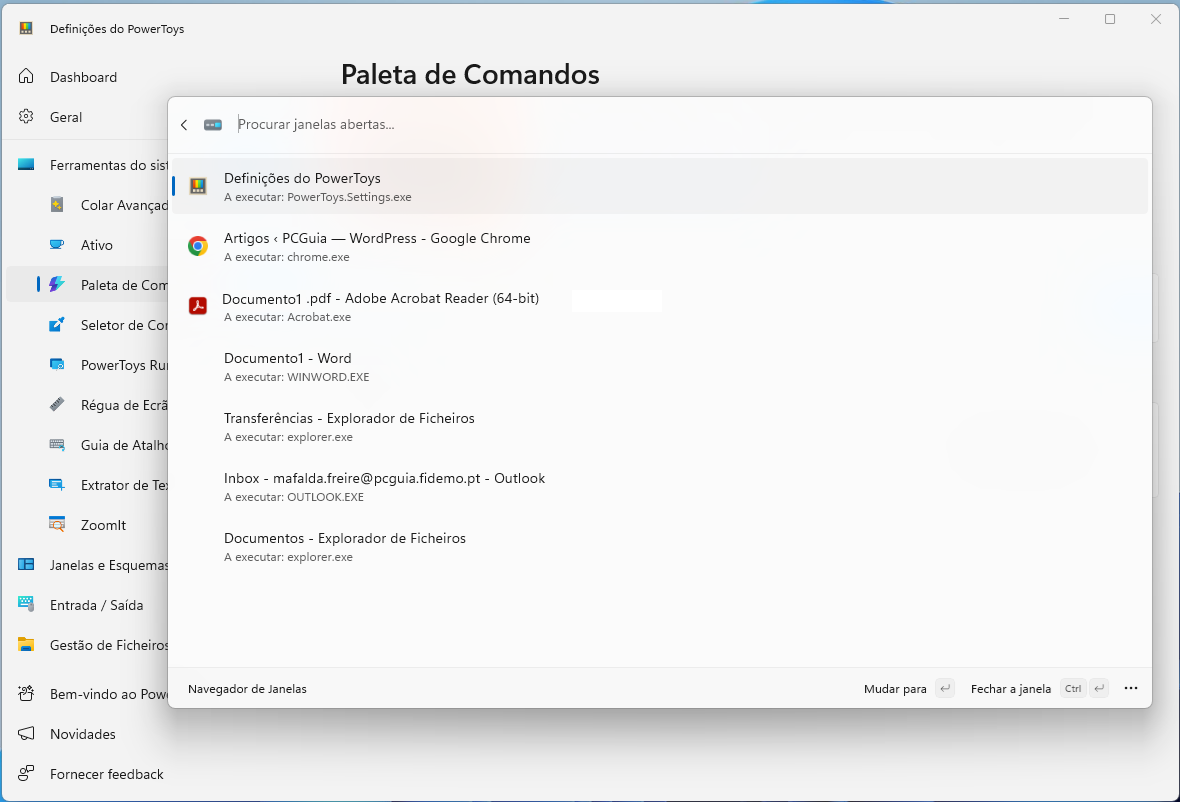Click the 'Fechar a janela' button
This screenshot has height=802, width=1180.
point(1039,688)
